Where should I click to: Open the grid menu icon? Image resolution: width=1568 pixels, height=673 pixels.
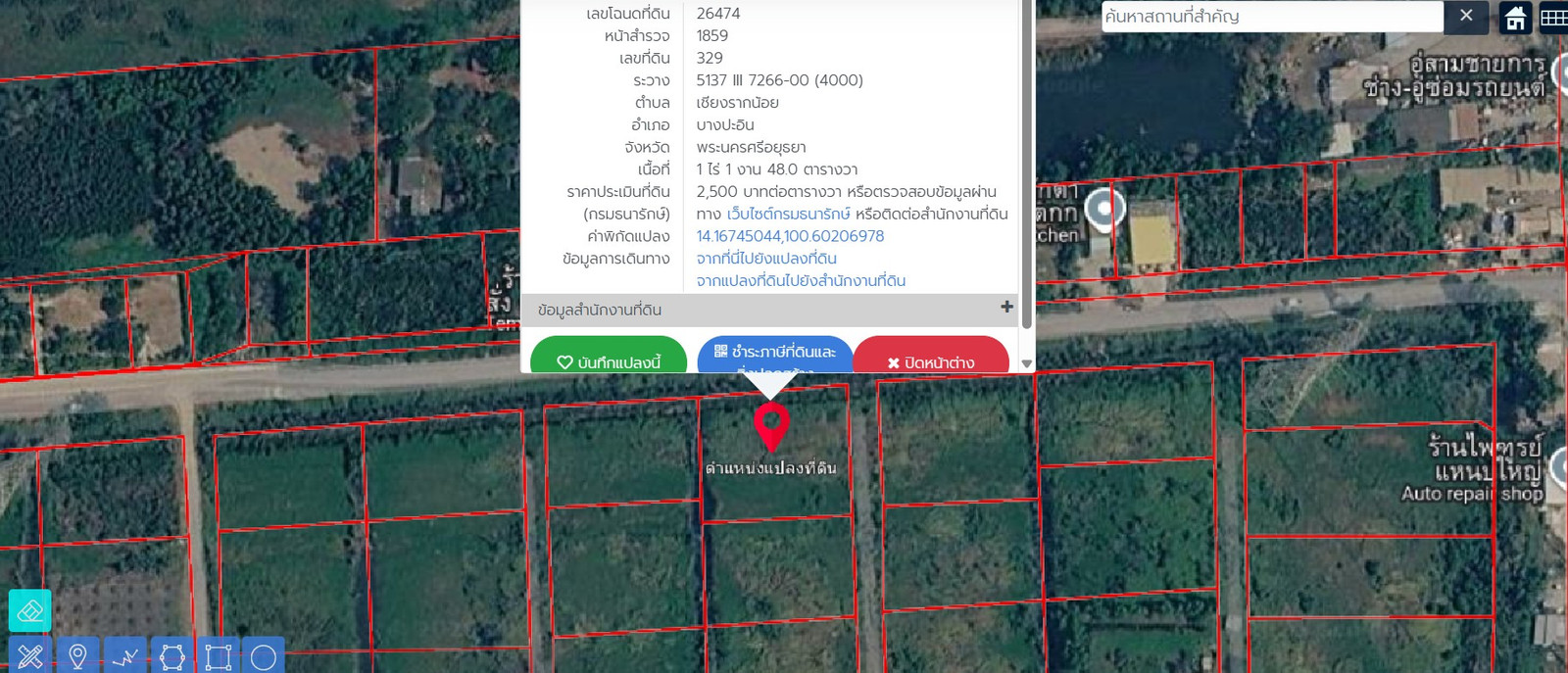pyautogui.click(x=1553, y=18)
